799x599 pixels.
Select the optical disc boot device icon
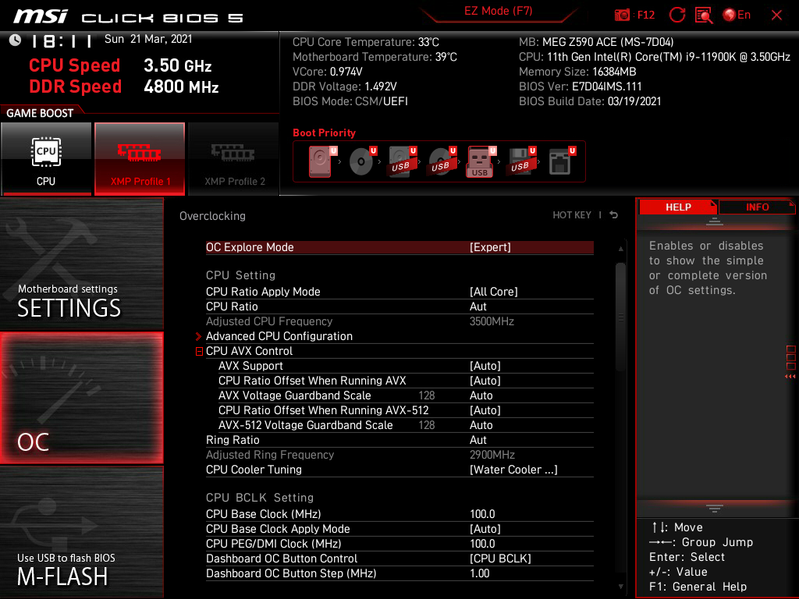point(362,161)
